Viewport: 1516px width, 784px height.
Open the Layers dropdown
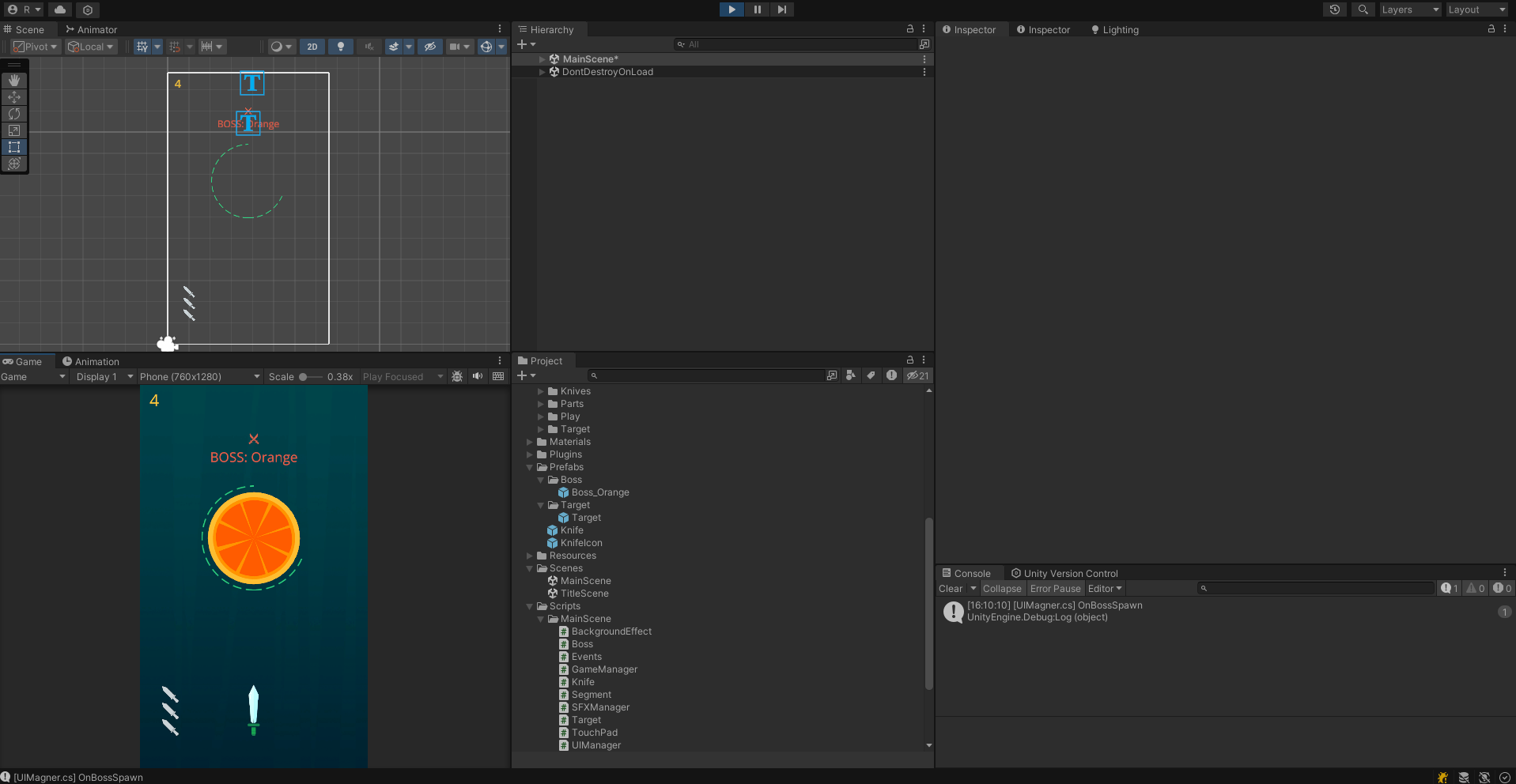pos(1410,9)
